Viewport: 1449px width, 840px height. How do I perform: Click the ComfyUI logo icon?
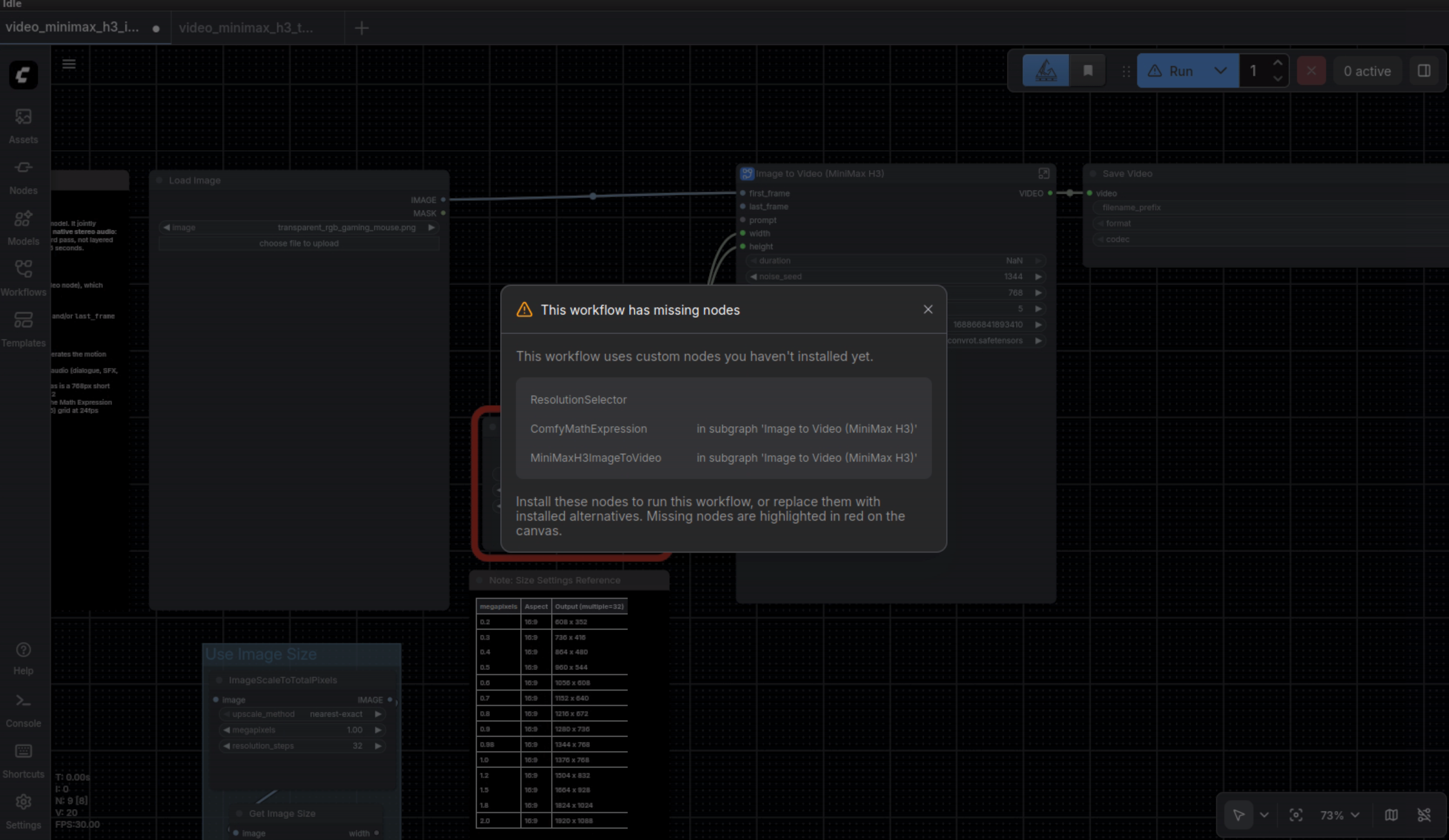pos(23,75)
